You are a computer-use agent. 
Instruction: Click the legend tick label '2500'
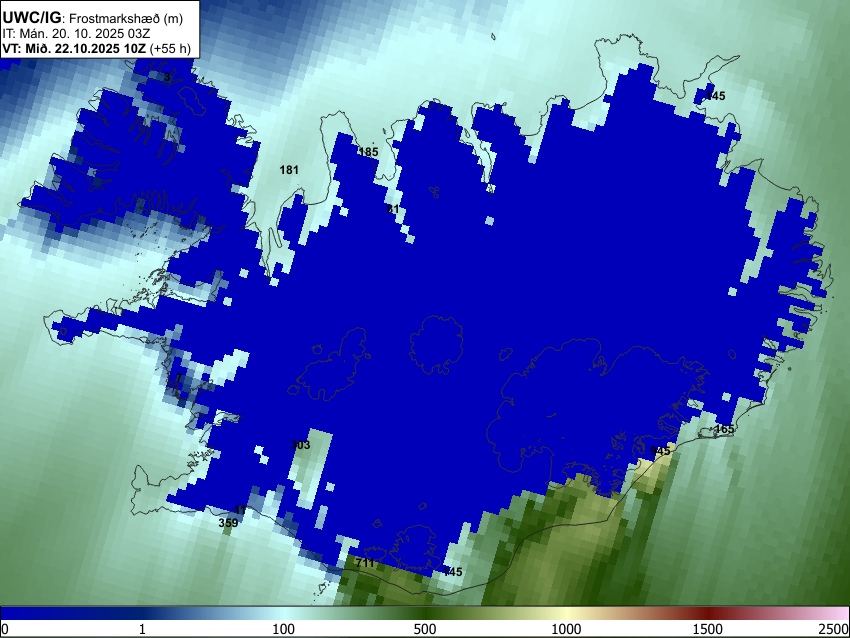tap(834, 629)
